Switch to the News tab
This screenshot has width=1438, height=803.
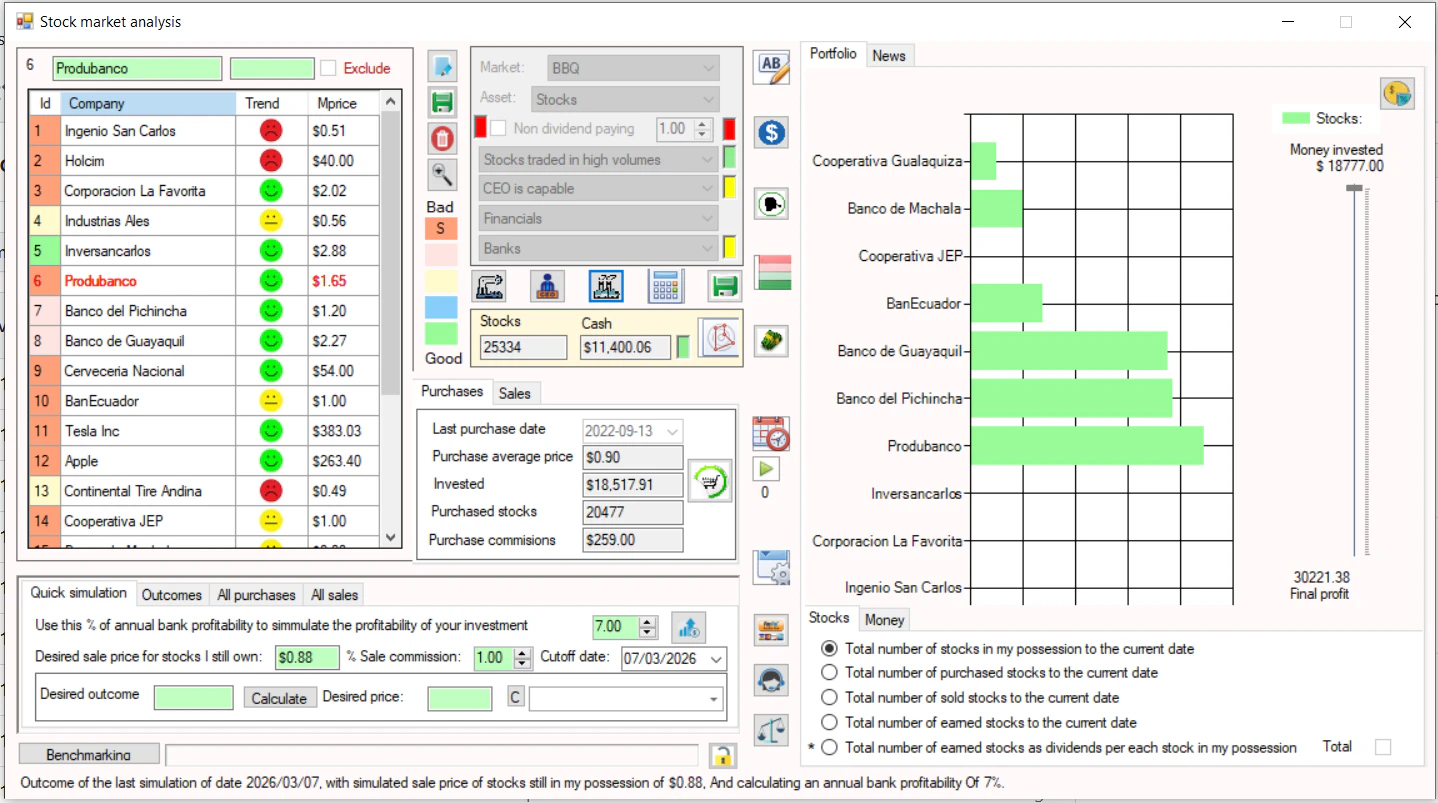point(889,55)
